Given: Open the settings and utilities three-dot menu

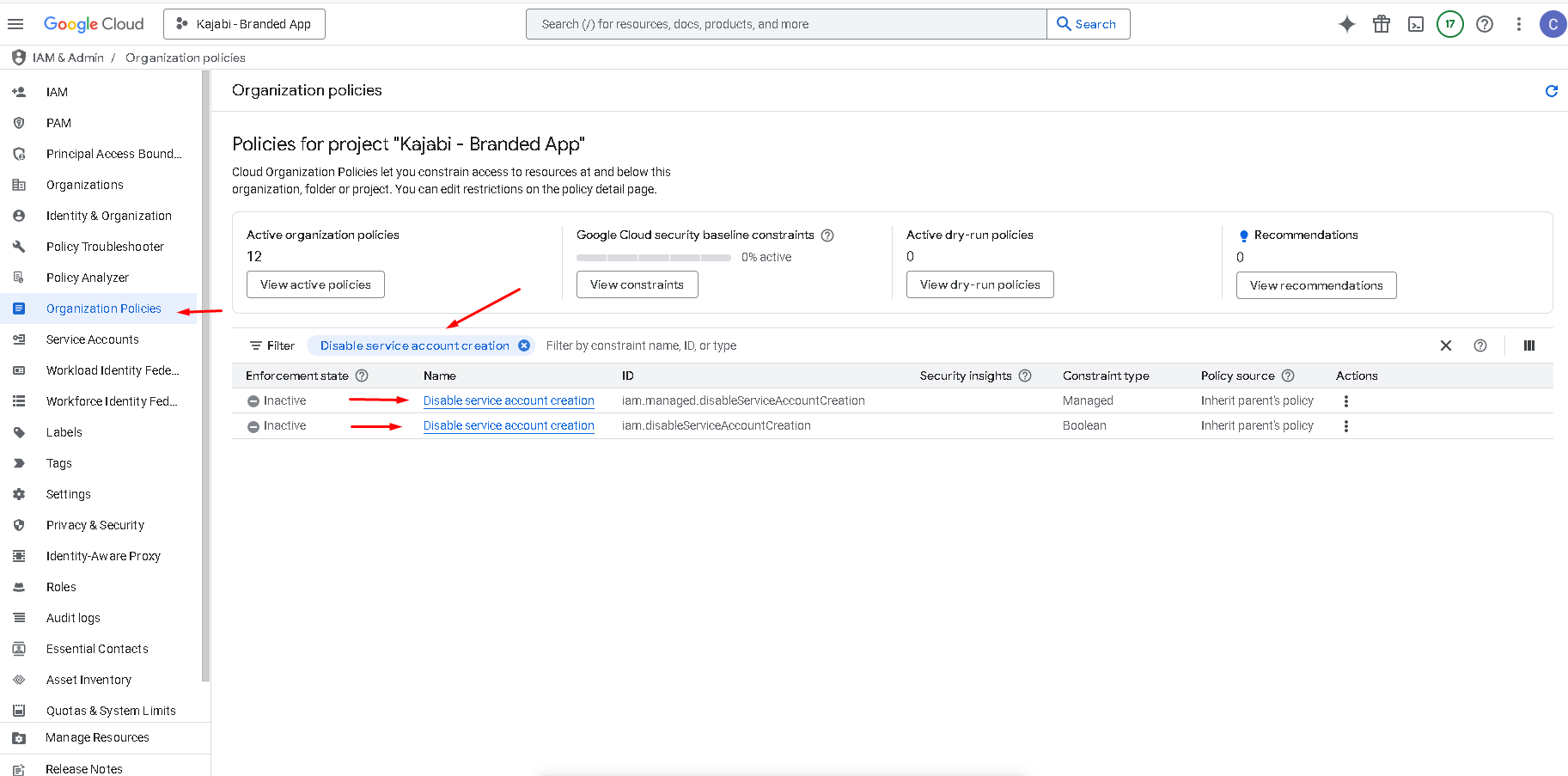Looking at the screenshot, I should pyautogui.click(x=1519, y=24).
